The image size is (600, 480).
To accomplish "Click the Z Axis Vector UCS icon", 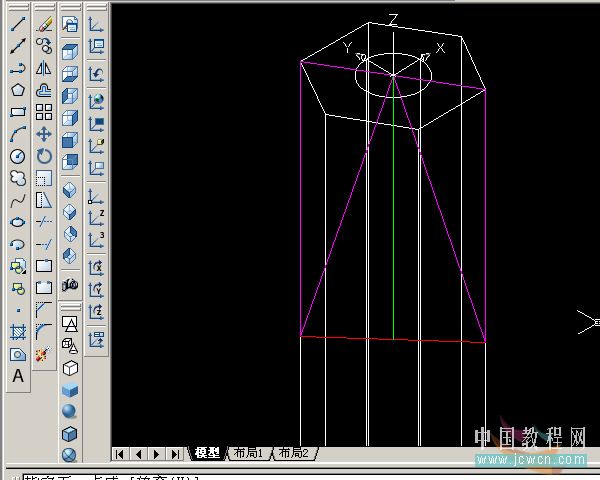I will 96,218.
